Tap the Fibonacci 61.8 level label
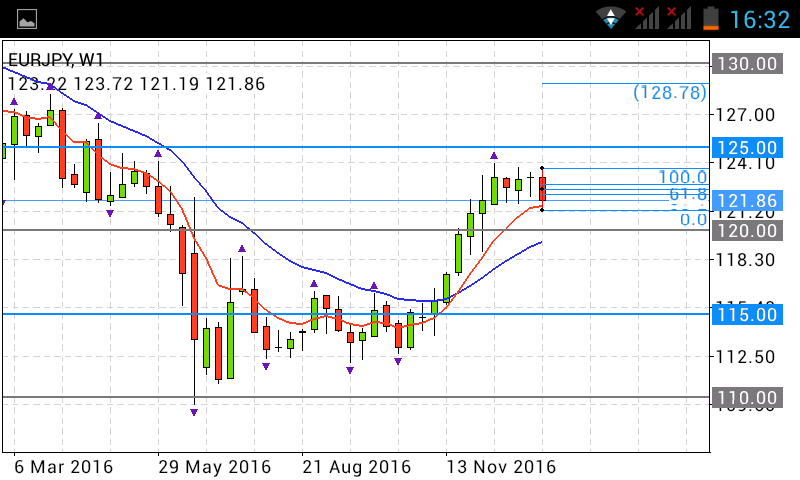Viewport: 800px width, 480px height. tap(688, 194)
